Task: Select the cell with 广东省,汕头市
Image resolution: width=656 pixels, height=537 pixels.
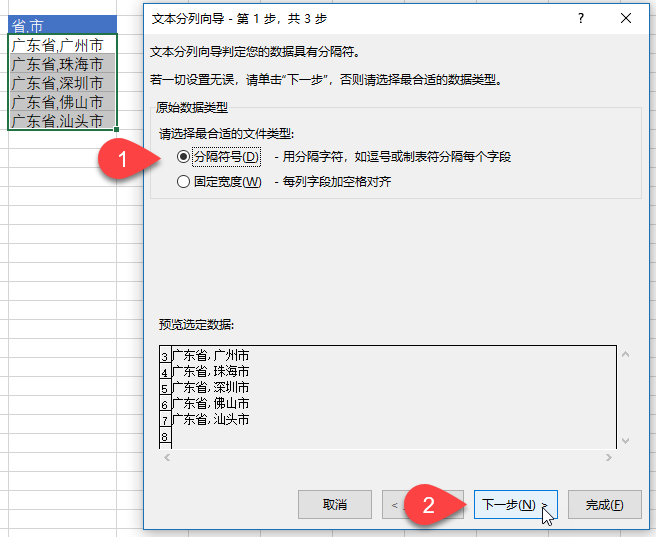Action: [62, 121]
